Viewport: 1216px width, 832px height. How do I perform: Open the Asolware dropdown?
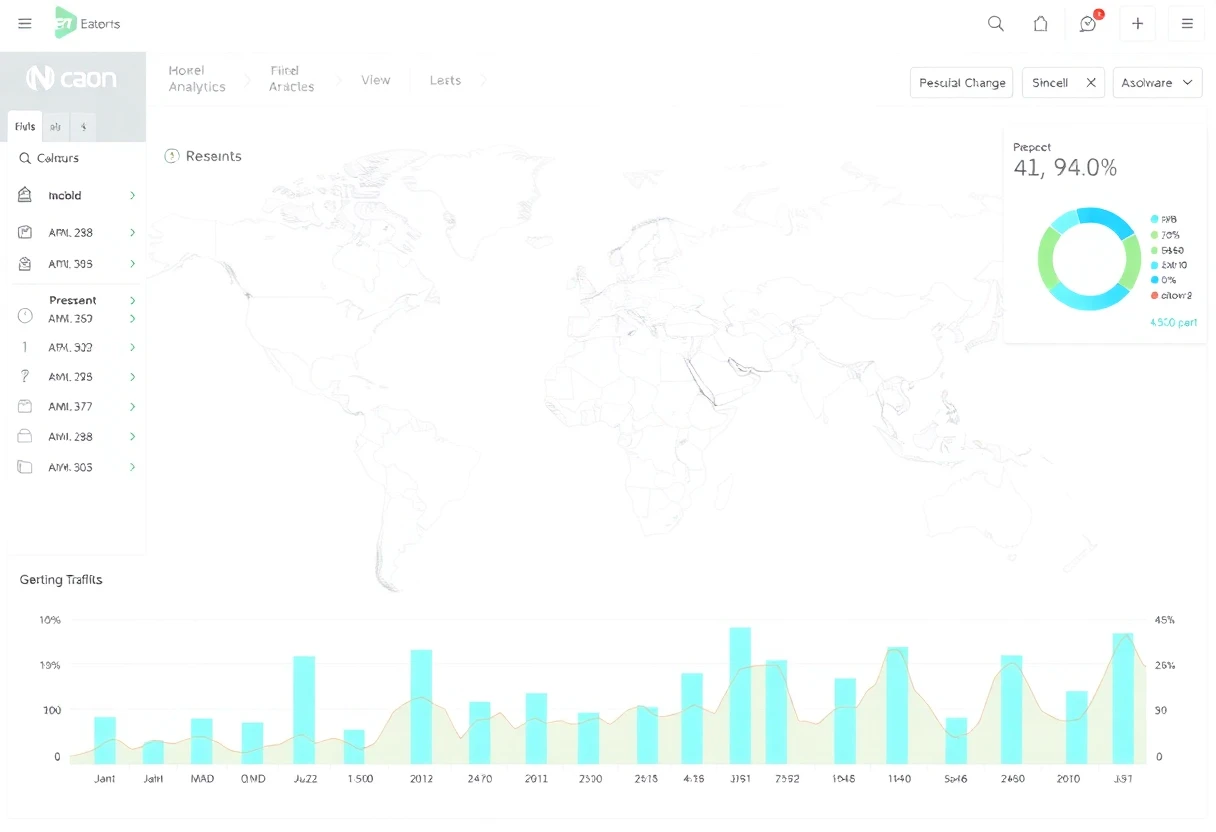(1157, 83)
